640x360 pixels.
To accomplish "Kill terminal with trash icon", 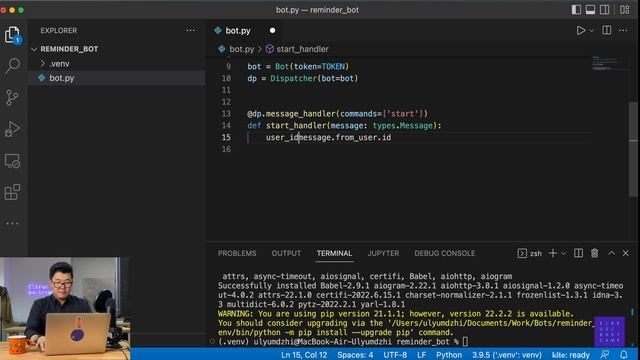I will tap(595, 253).
